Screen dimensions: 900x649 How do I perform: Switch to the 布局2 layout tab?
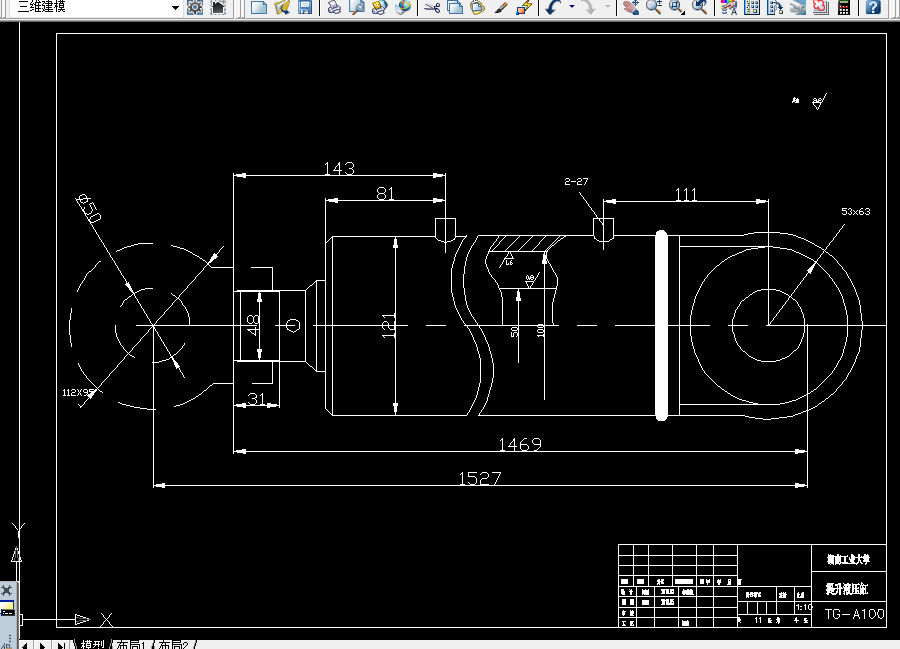click(x=173, y=644)
